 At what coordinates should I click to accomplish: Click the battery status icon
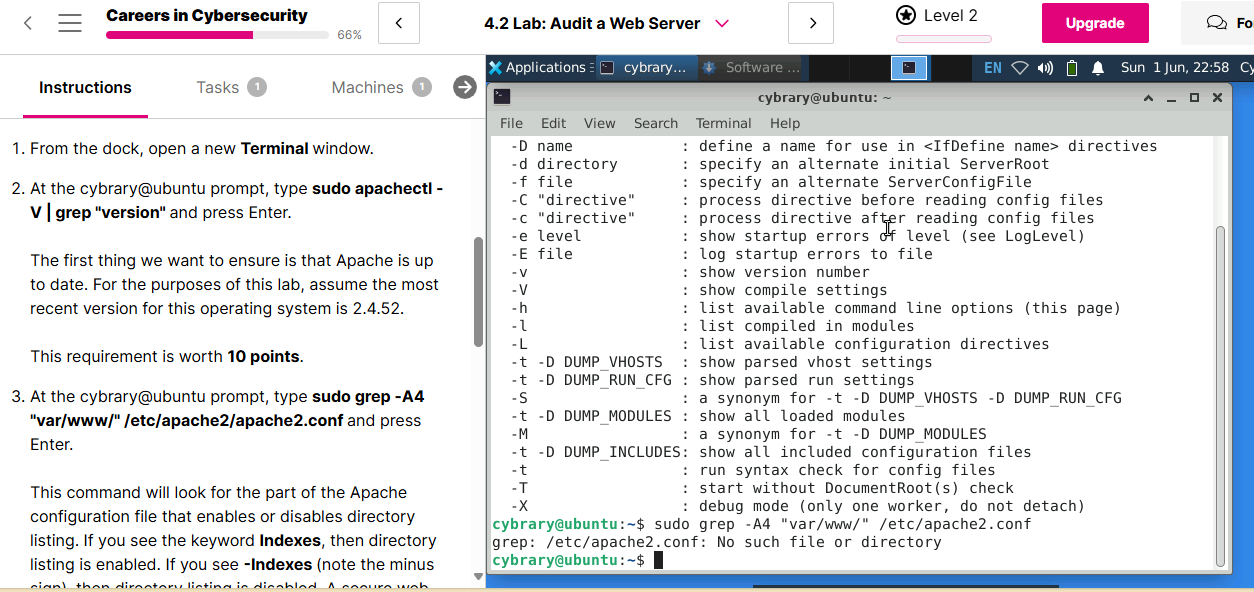pyautogui.click(x=1072, y=68)
